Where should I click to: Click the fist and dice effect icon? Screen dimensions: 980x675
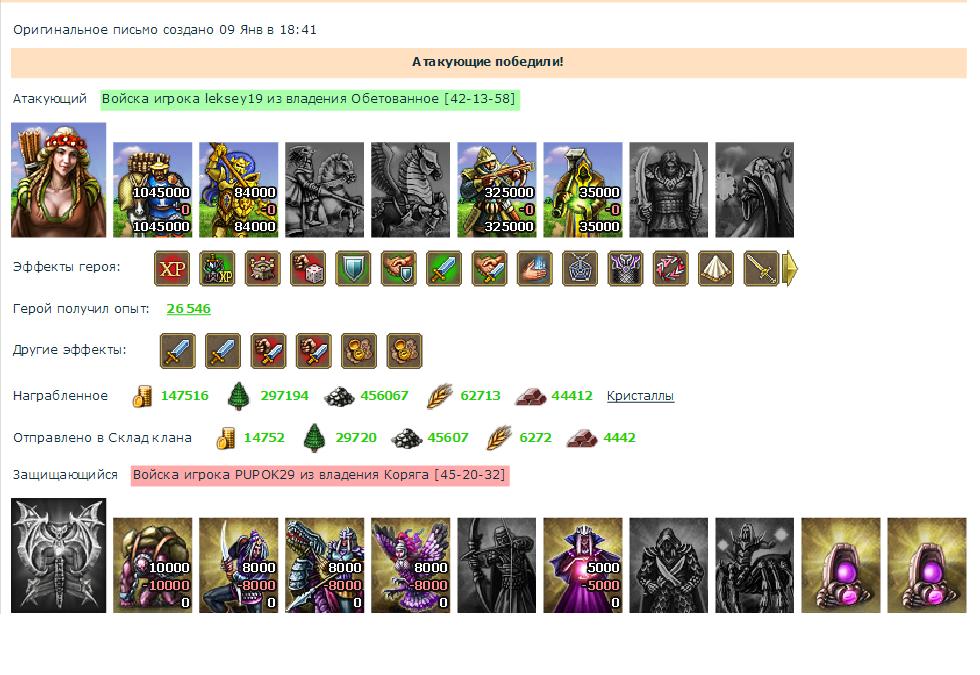click(x=308, y=269)
